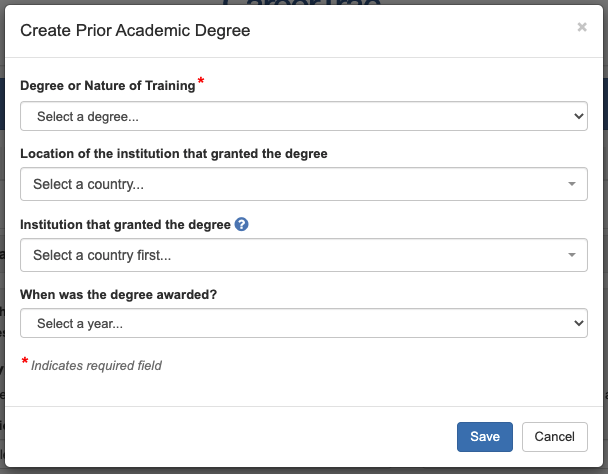Viewport: 608px width, 474px height.
Task: Click the 'Location of the institution' label
Action: (174, 154)
